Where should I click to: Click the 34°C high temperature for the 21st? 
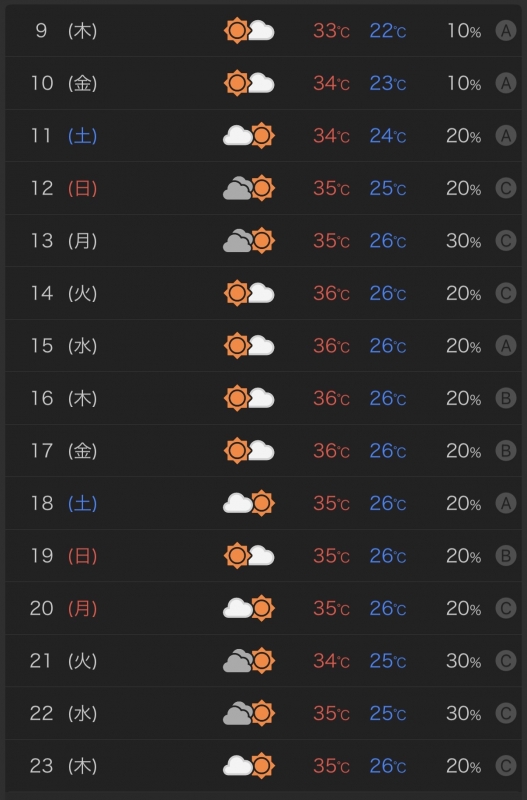coord(332,661)
